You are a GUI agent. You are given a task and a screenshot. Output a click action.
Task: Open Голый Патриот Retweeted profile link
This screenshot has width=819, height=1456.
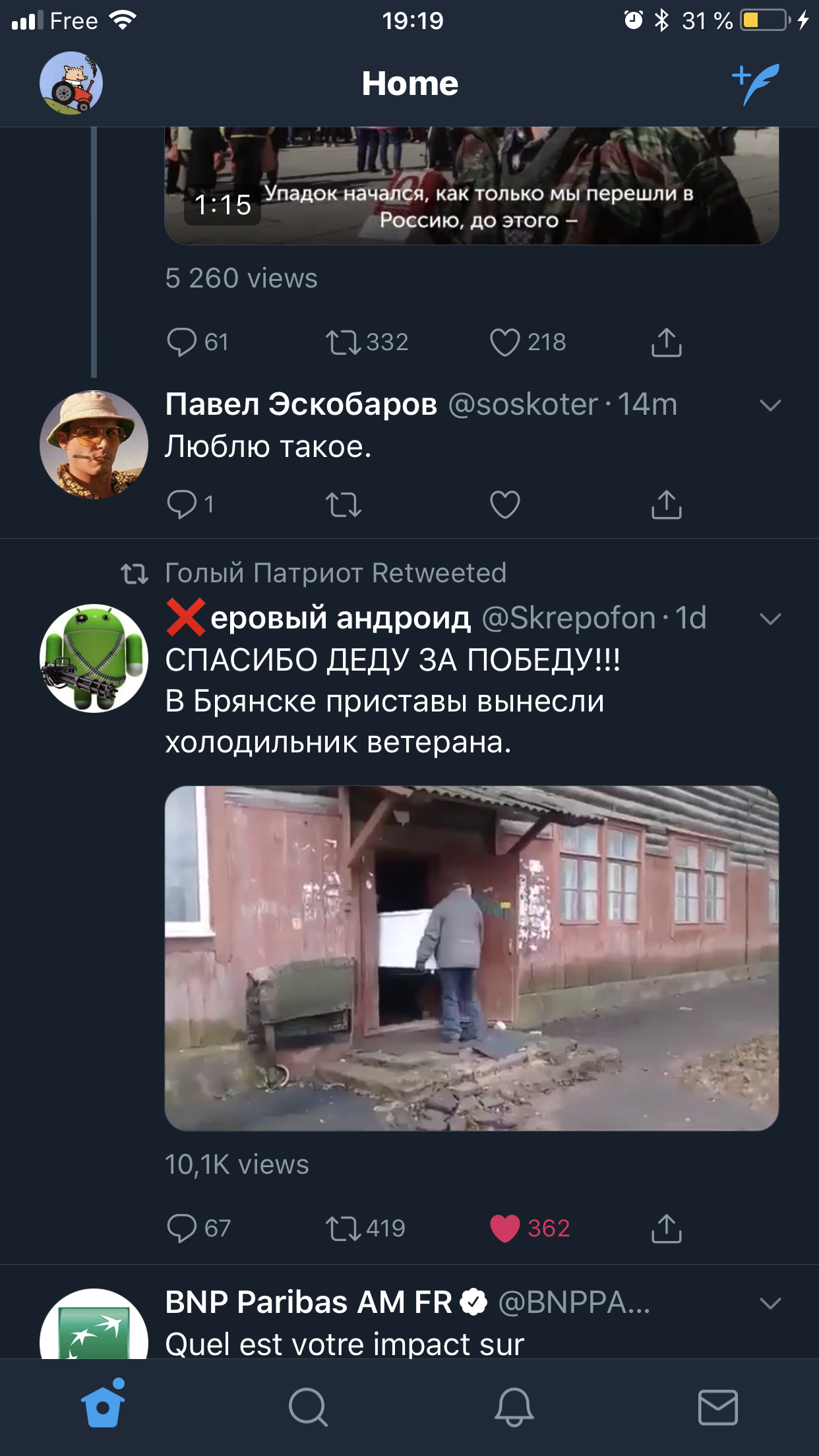(x=336, y=573)
